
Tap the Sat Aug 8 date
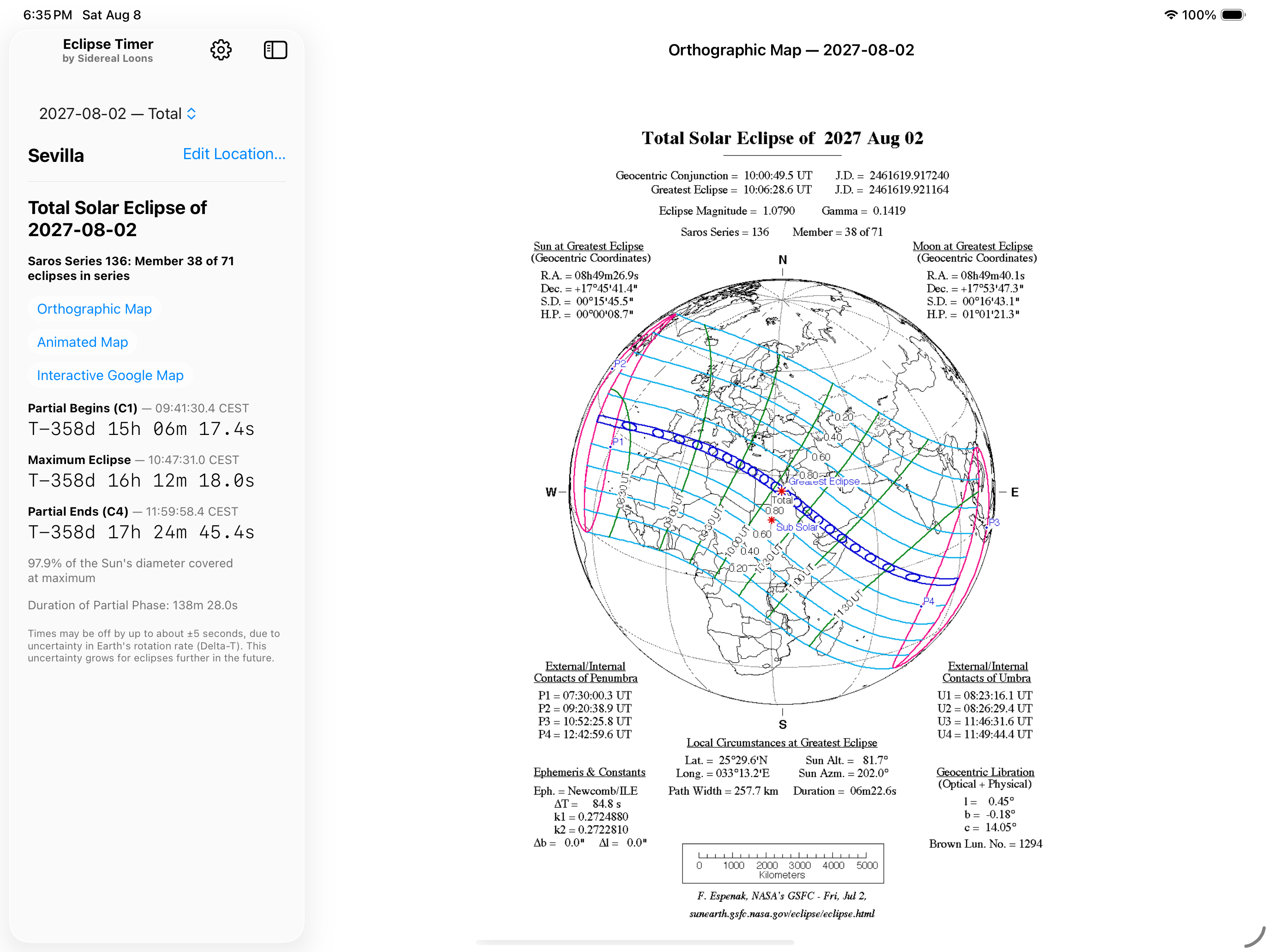[111, 15]
